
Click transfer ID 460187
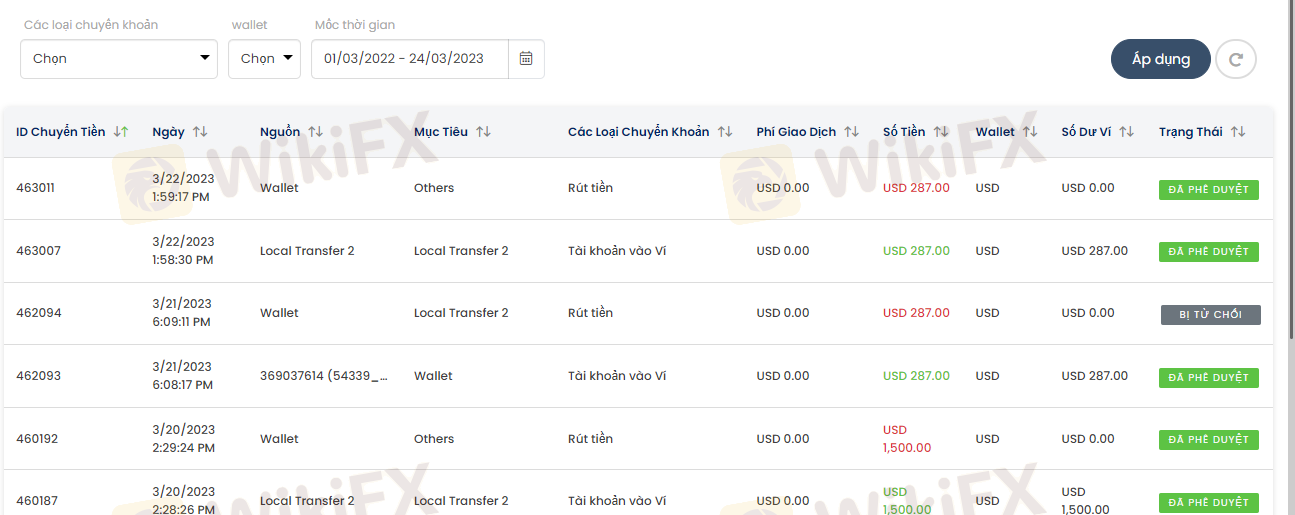click(x=38, y=501)
